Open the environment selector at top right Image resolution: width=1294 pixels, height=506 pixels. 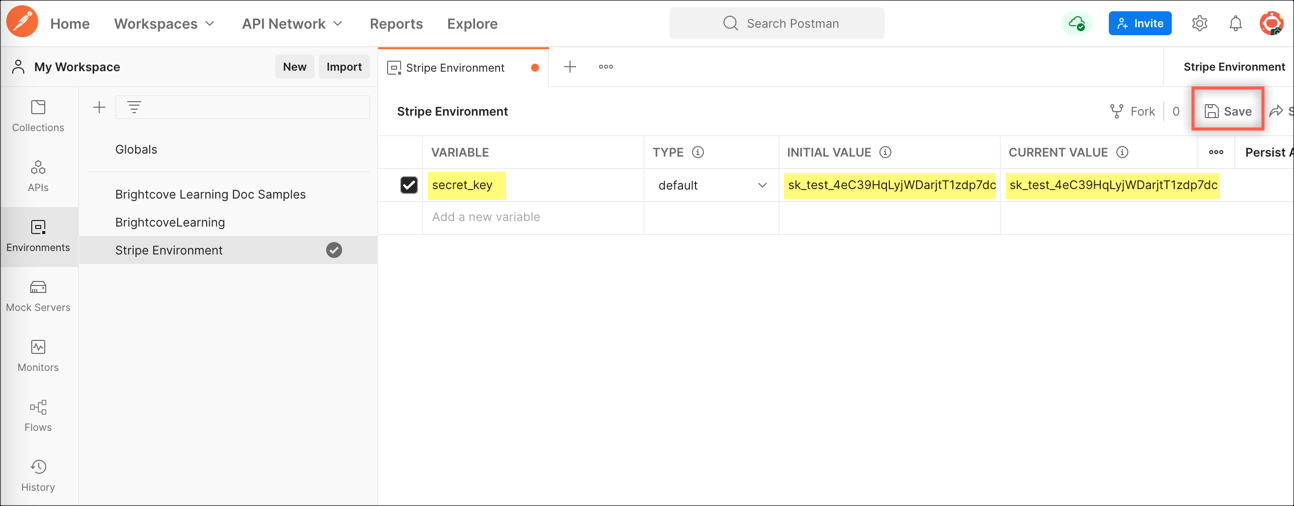1234,67
